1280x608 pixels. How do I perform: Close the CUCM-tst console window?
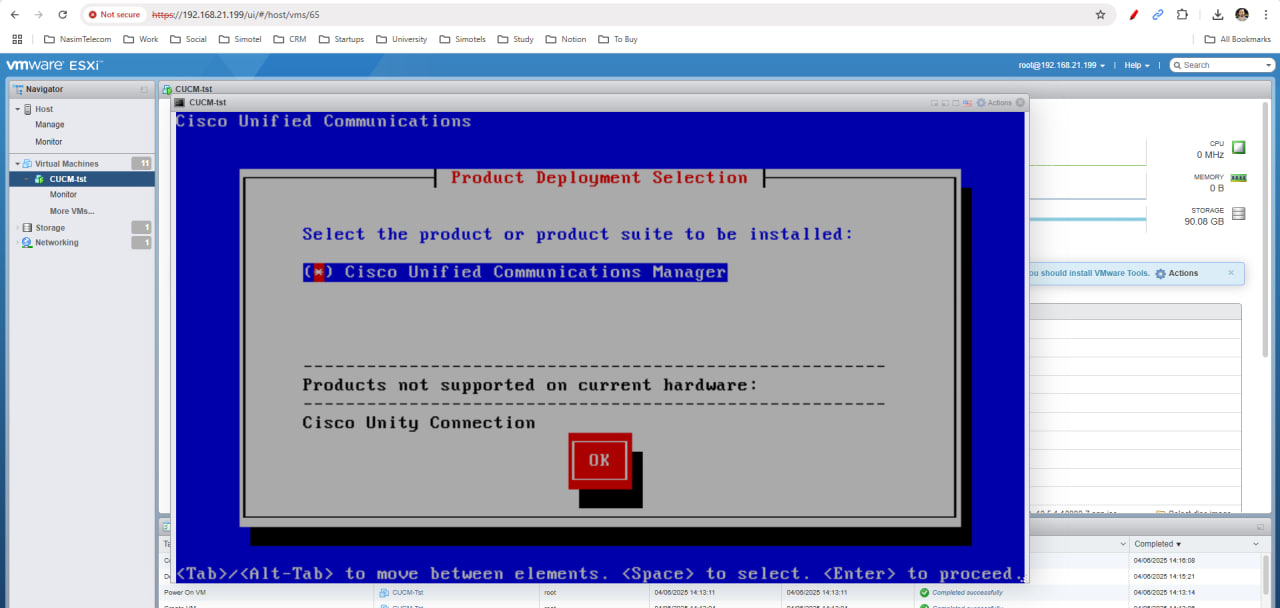pos(1020,103)
